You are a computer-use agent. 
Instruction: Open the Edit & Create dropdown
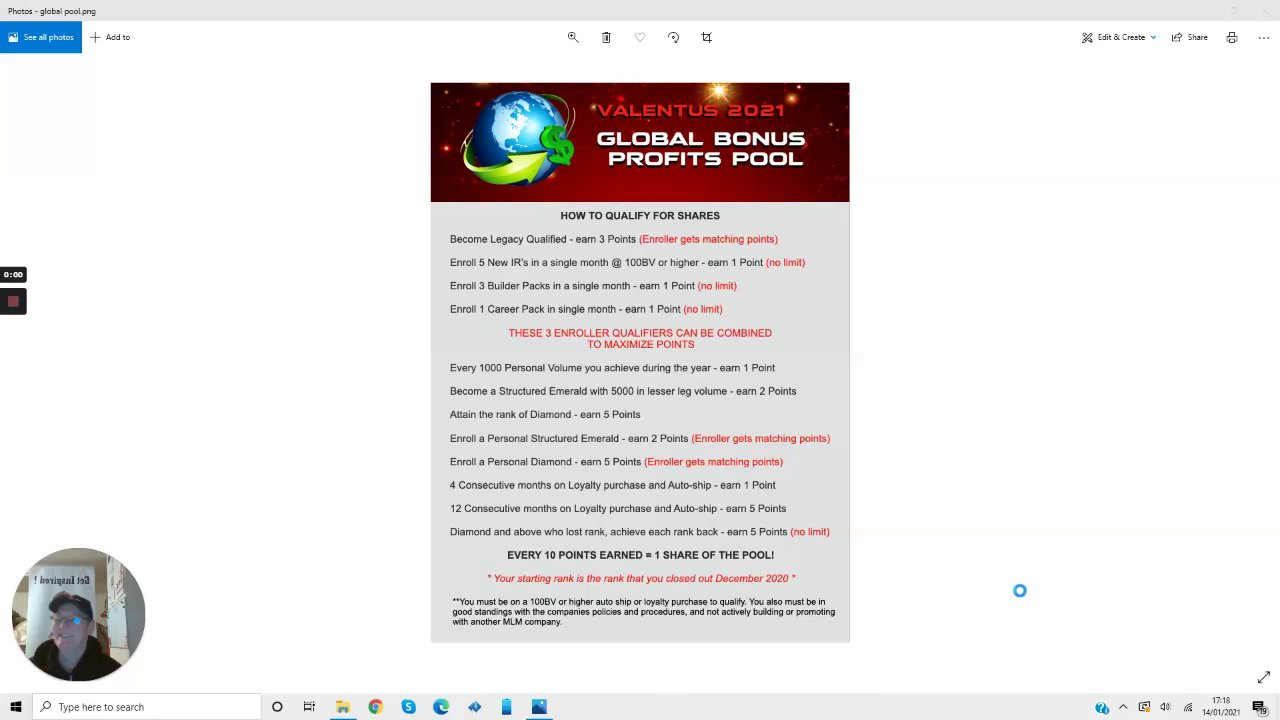1118,37
